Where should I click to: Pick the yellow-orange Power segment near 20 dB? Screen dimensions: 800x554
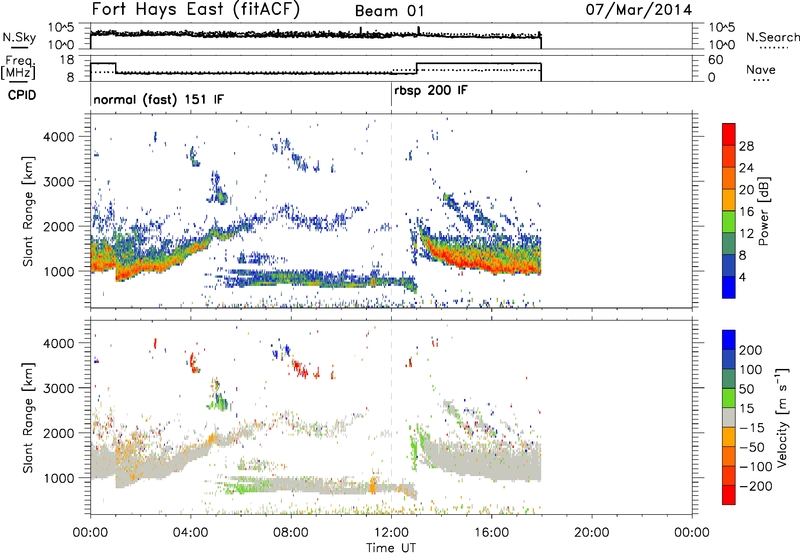pos(729,199)
